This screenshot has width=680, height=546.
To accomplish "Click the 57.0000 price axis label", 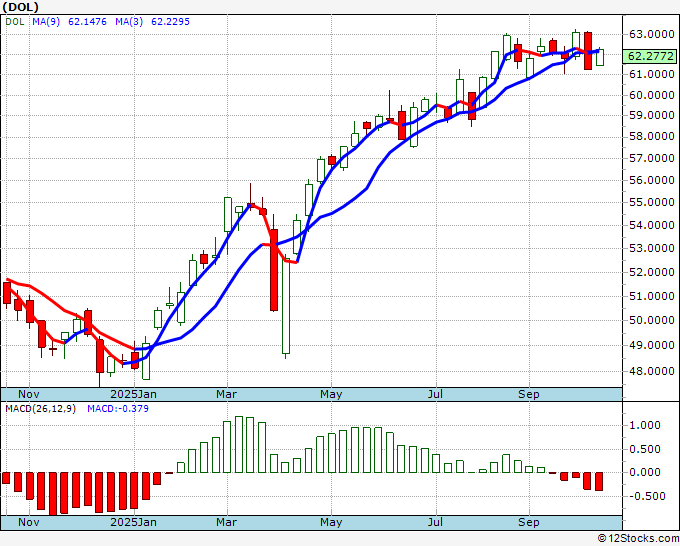I will coord(651,158).
